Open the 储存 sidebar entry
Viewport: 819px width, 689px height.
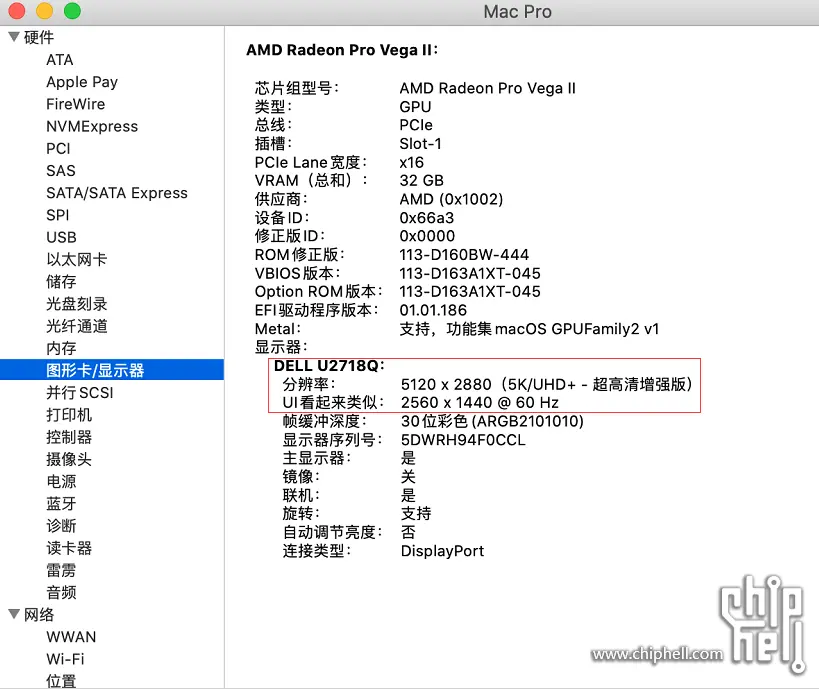pyautogui.click(x=61, y=282)
